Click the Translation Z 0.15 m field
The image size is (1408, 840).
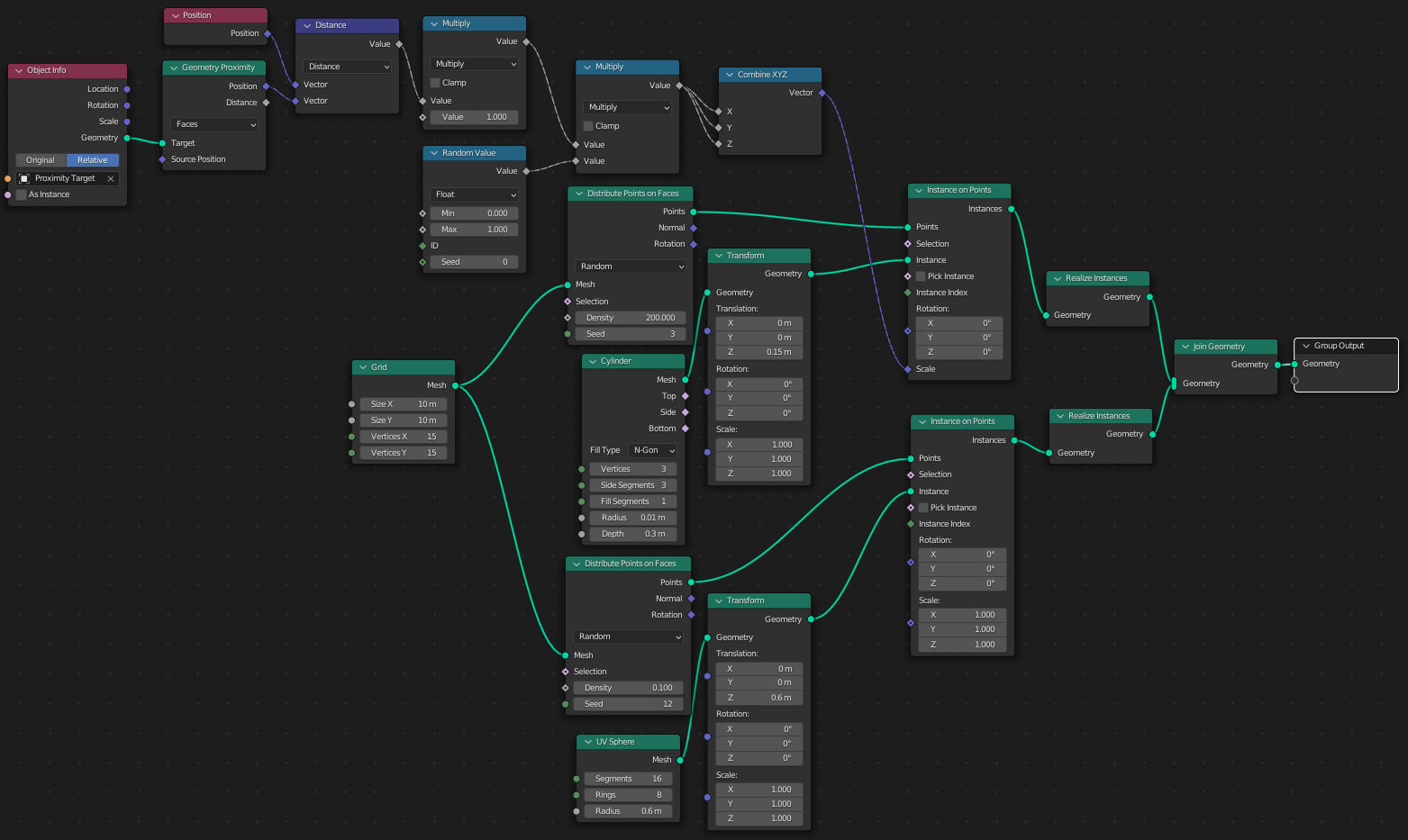pyautogui.click(x=759, y=352)
